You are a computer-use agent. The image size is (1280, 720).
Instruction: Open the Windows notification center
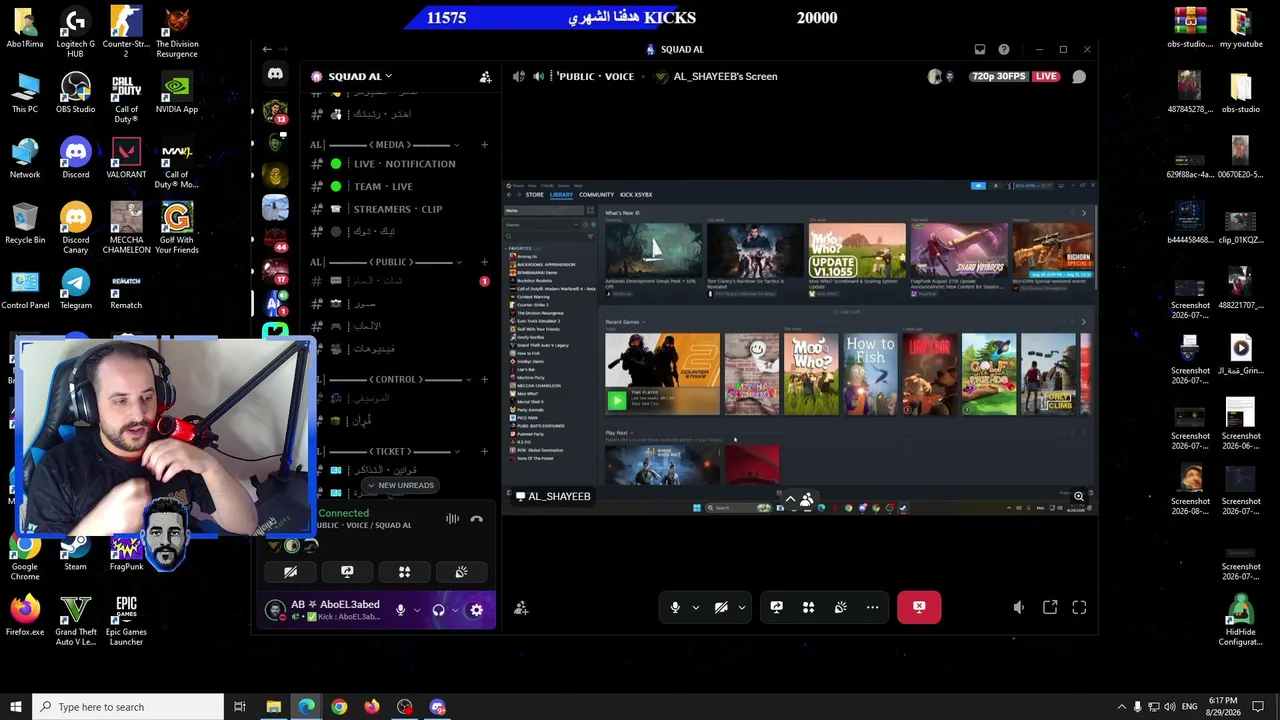[x=1258, y=707]
